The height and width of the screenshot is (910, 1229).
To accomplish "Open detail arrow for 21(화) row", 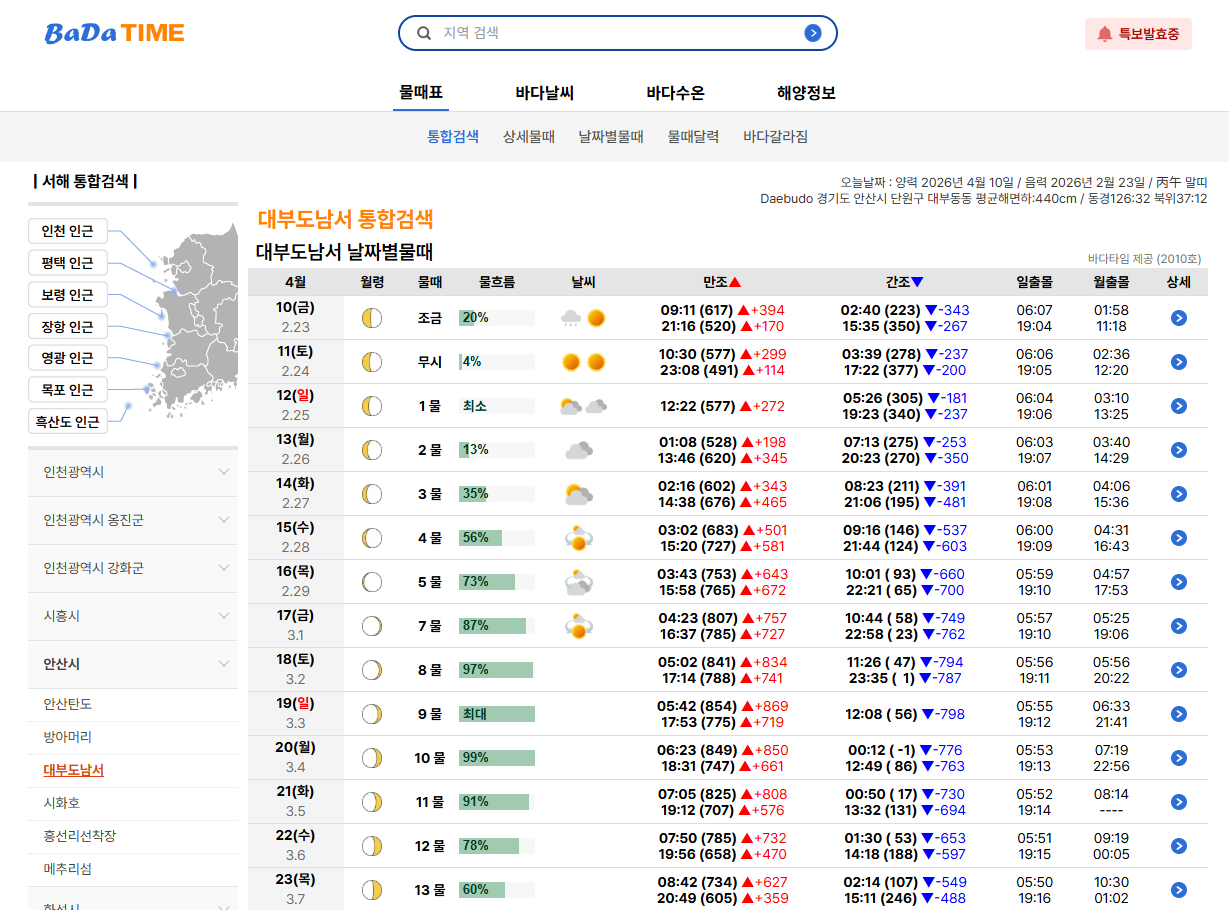I will click(1179, 802).
